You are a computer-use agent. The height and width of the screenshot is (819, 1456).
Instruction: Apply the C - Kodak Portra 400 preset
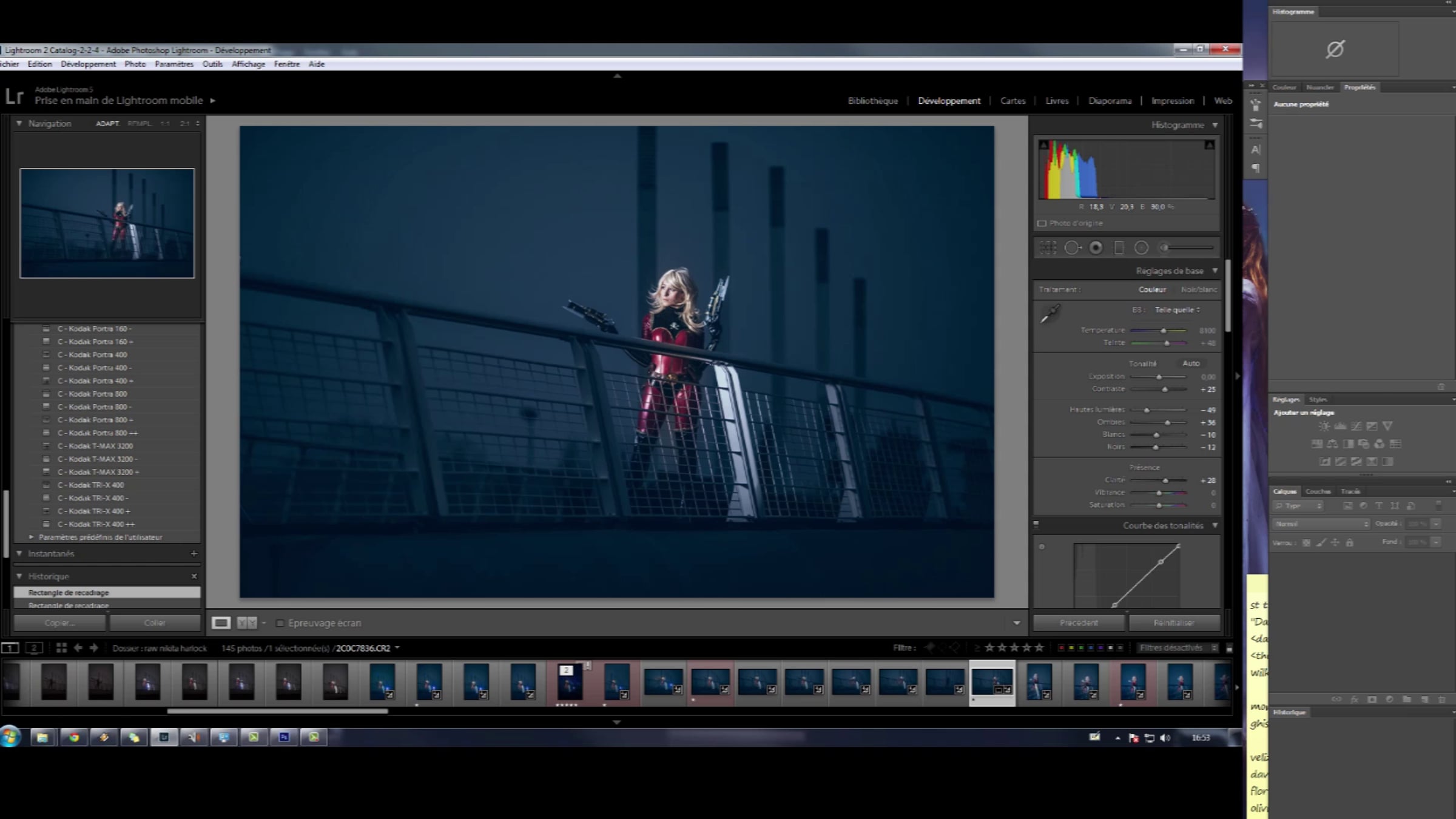(92, 355)
